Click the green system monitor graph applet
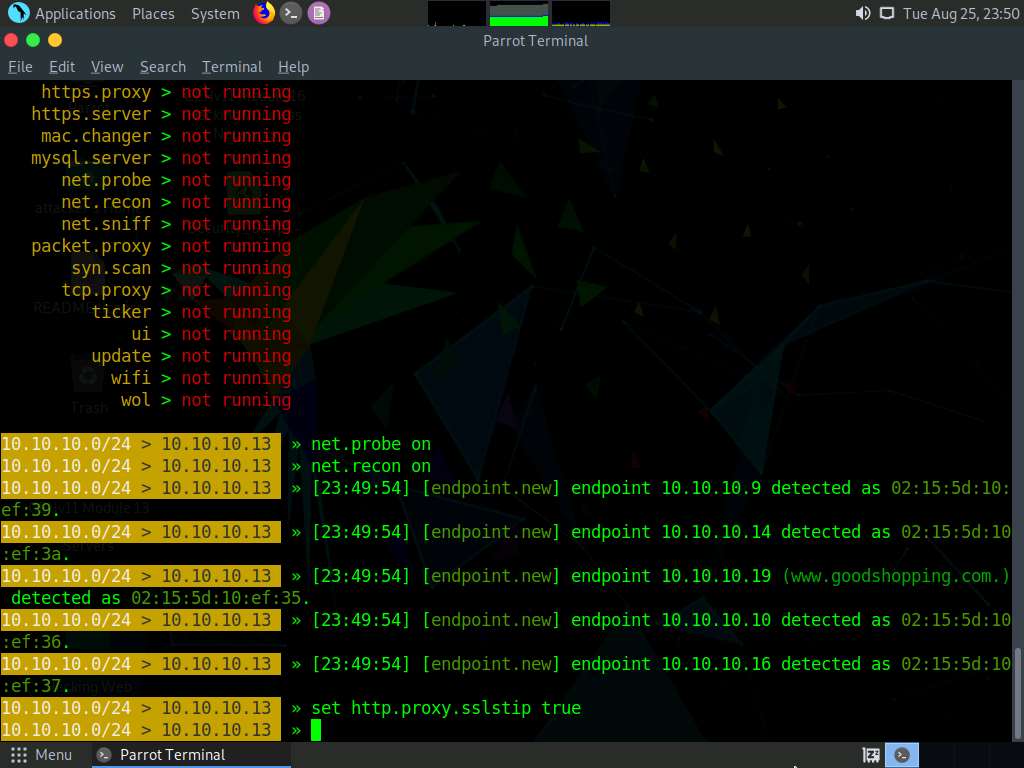The width and height of the screenshot is (1024, 768). (519, 14)
